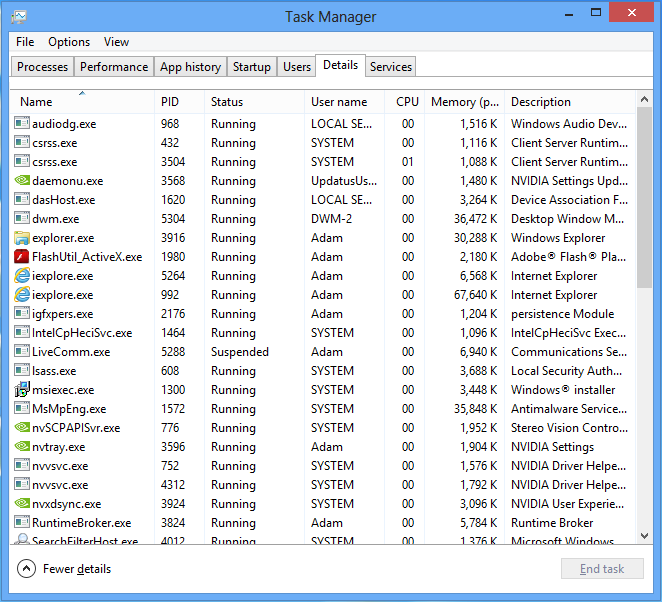Click the NVIDIA icon beside nvSCPAPISvr.exe
The height and width of the screenshot is (602, 662).
tap(22, 427)
